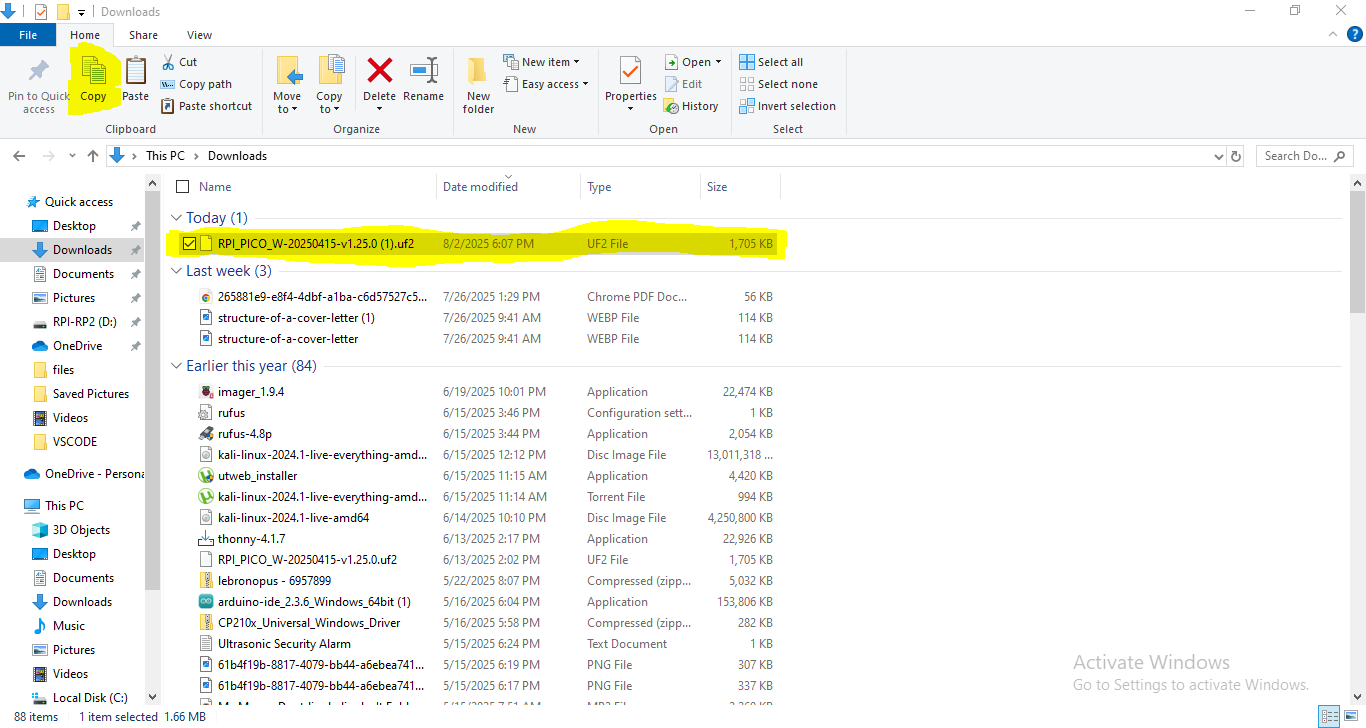Viewport: 1366px width, 728px height.
Task: Select the Home ribbon tab
Action: pos(85,35)
